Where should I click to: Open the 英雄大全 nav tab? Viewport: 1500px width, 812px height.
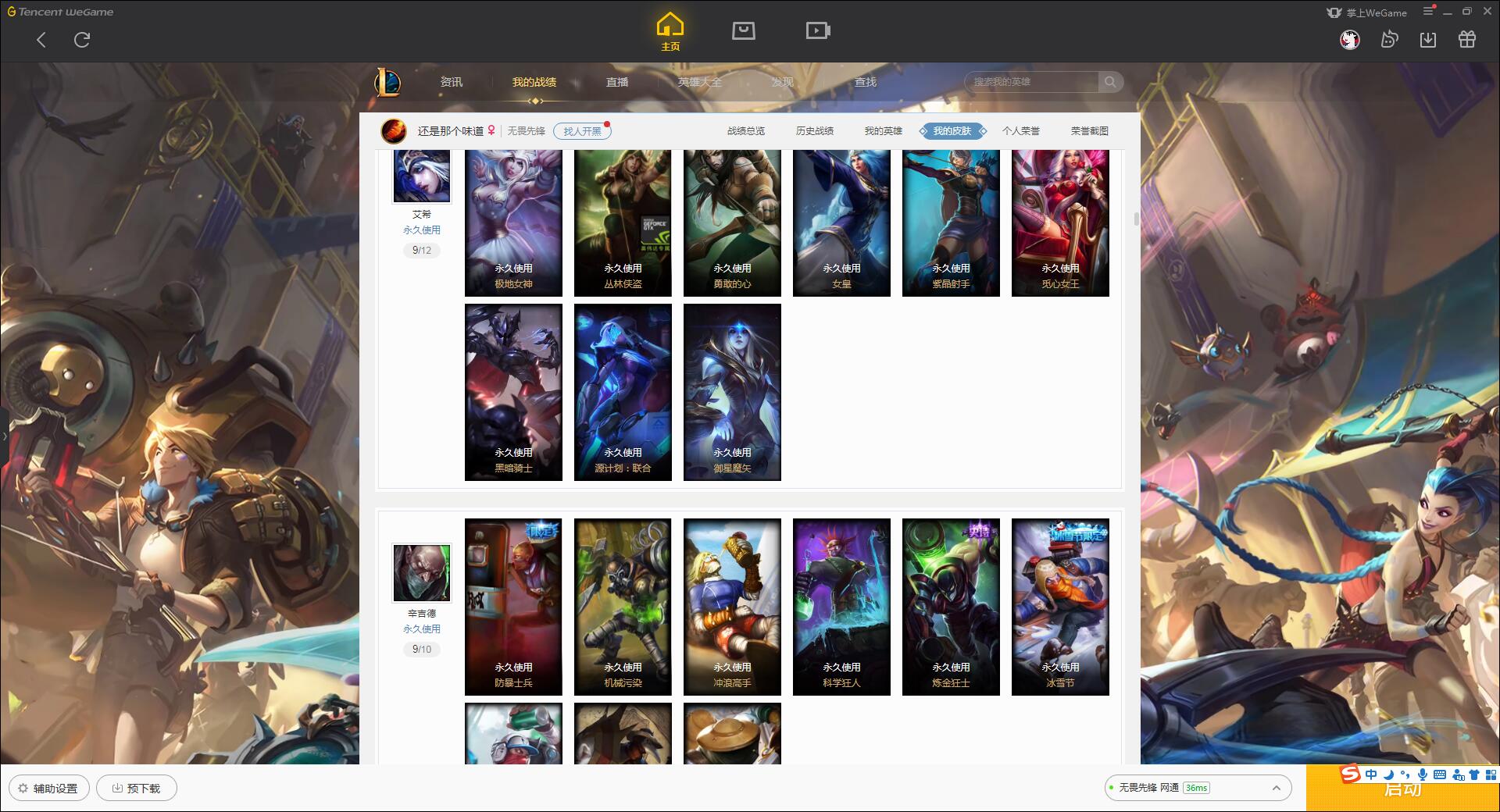point(700,82)
